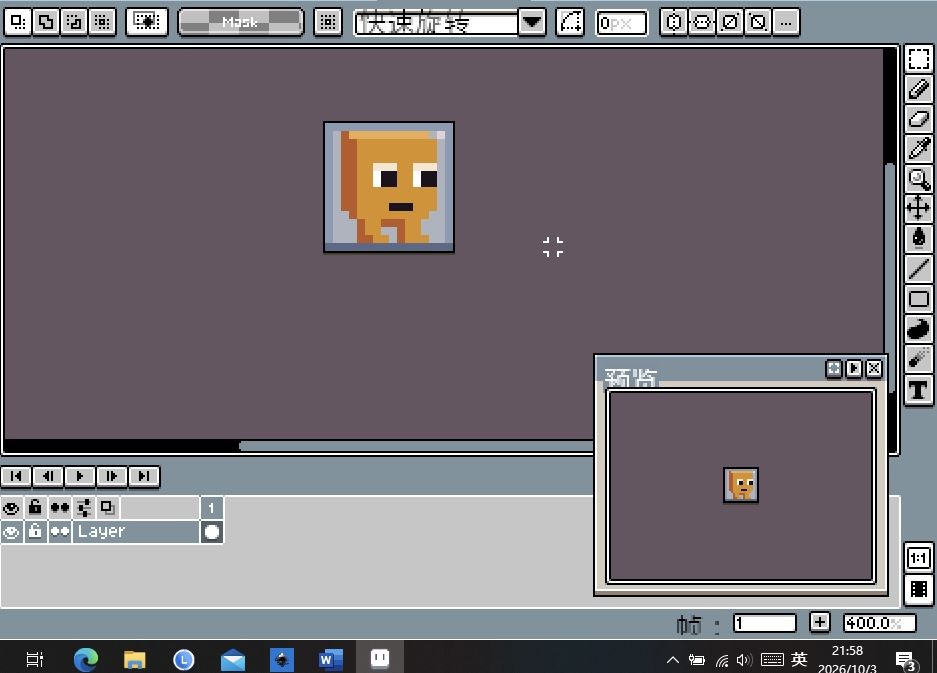
Task: Select the Move tool
Action: point(918,209)
